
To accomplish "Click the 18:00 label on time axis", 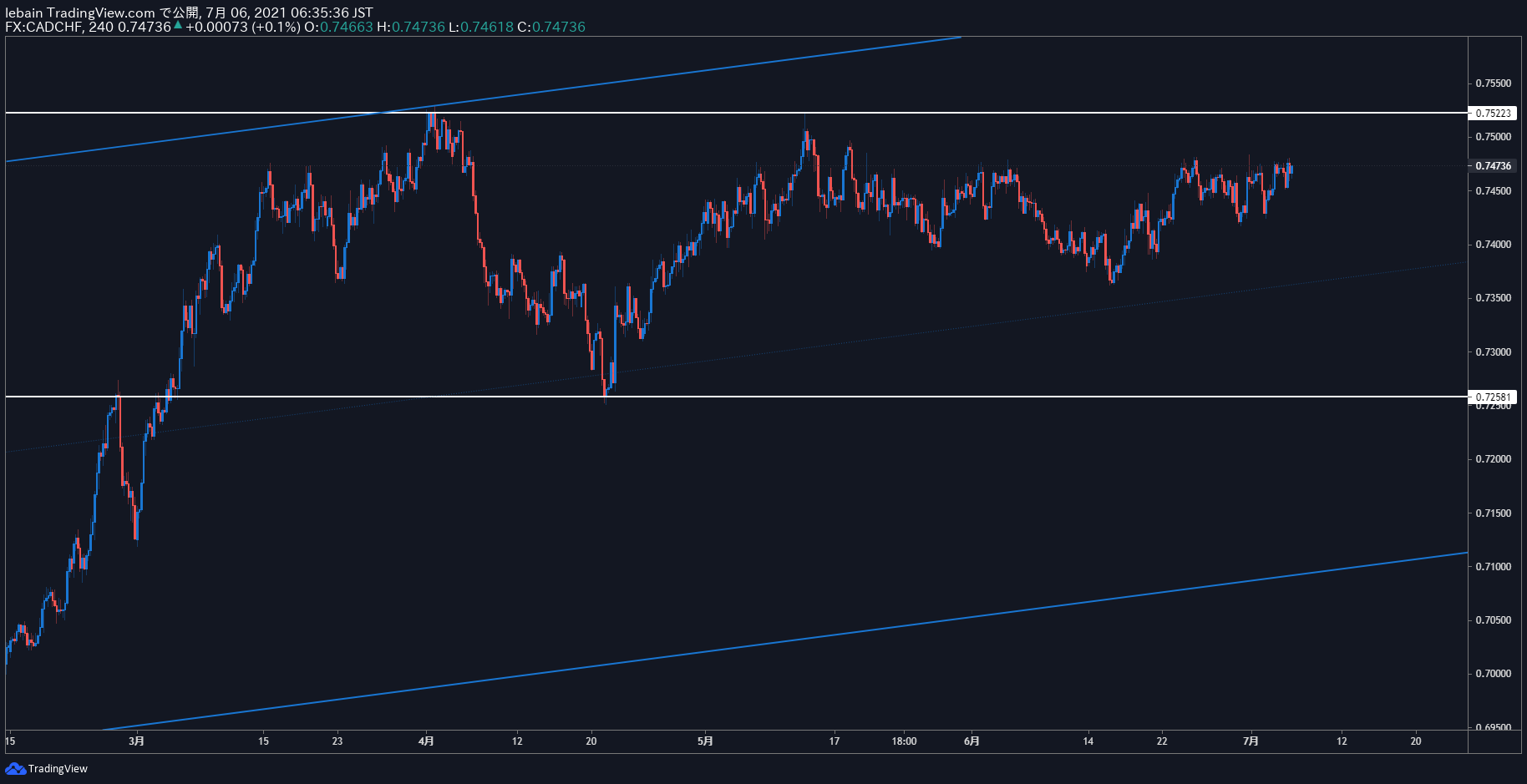I will pyautogui.click(x=904, y=741).
